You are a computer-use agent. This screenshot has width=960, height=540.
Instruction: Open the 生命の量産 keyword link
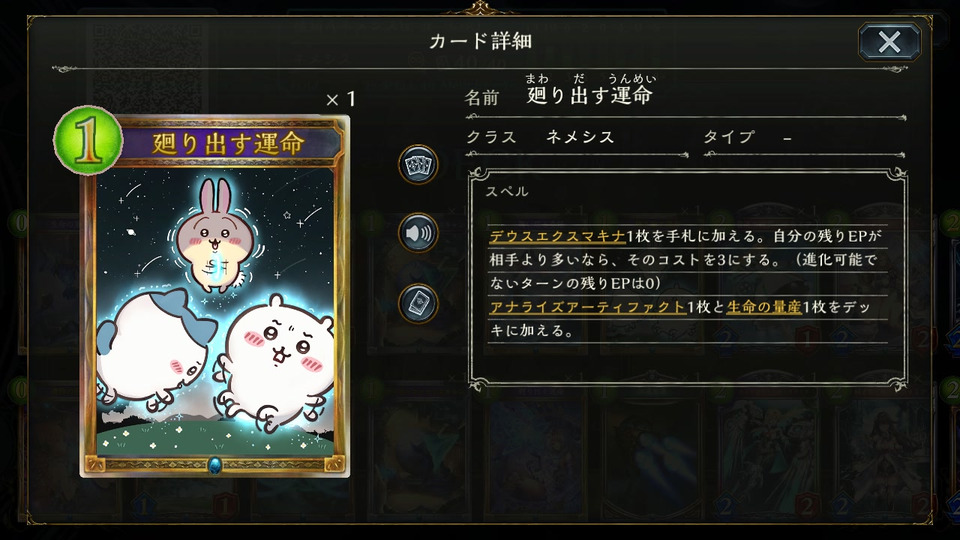764,307
